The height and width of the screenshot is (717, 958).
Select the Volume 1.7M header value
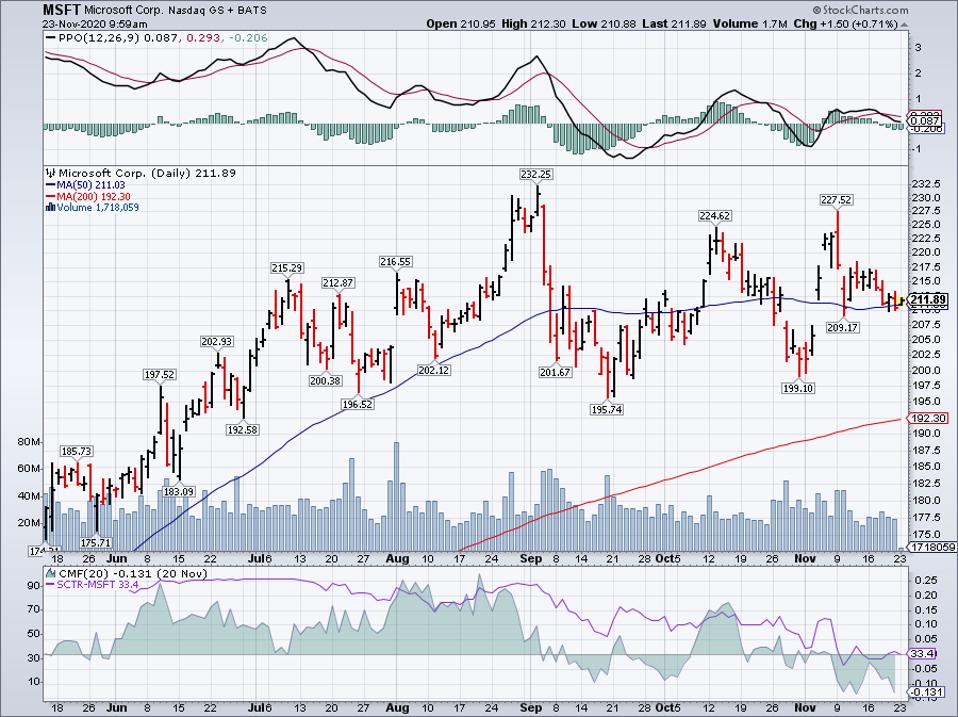pos(749,24)
